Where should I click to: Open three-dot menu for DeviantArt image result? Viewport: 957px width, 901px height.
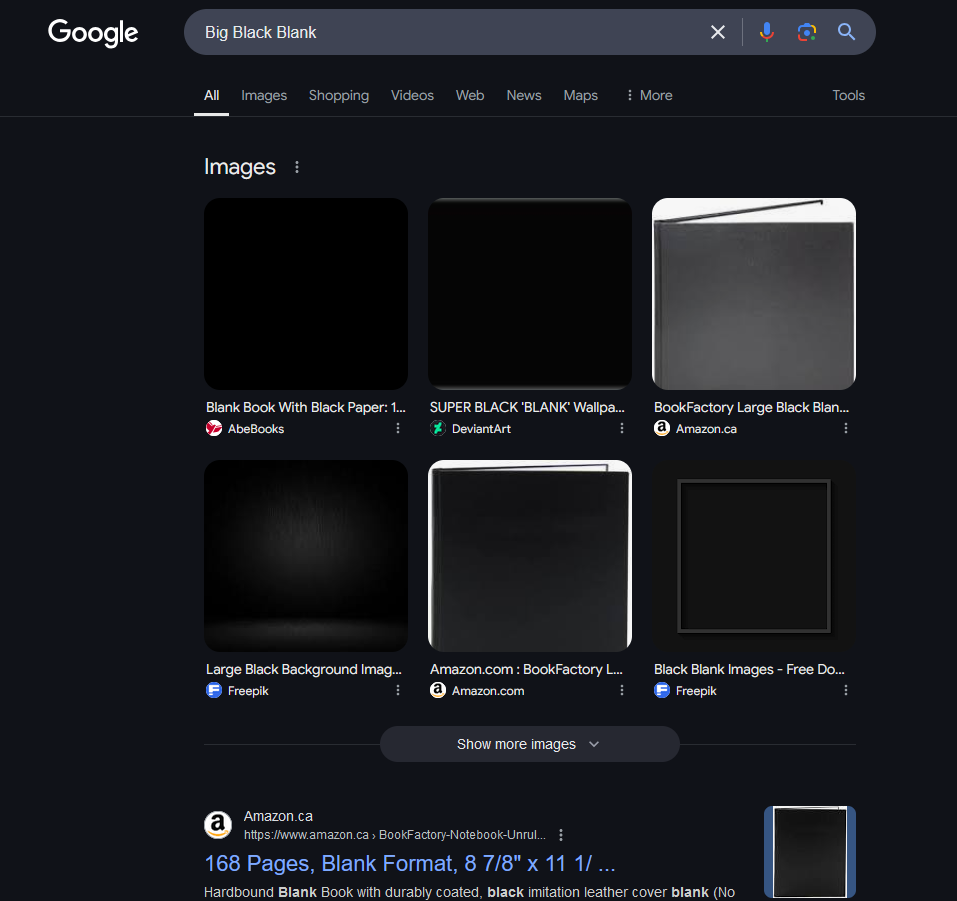622,429
